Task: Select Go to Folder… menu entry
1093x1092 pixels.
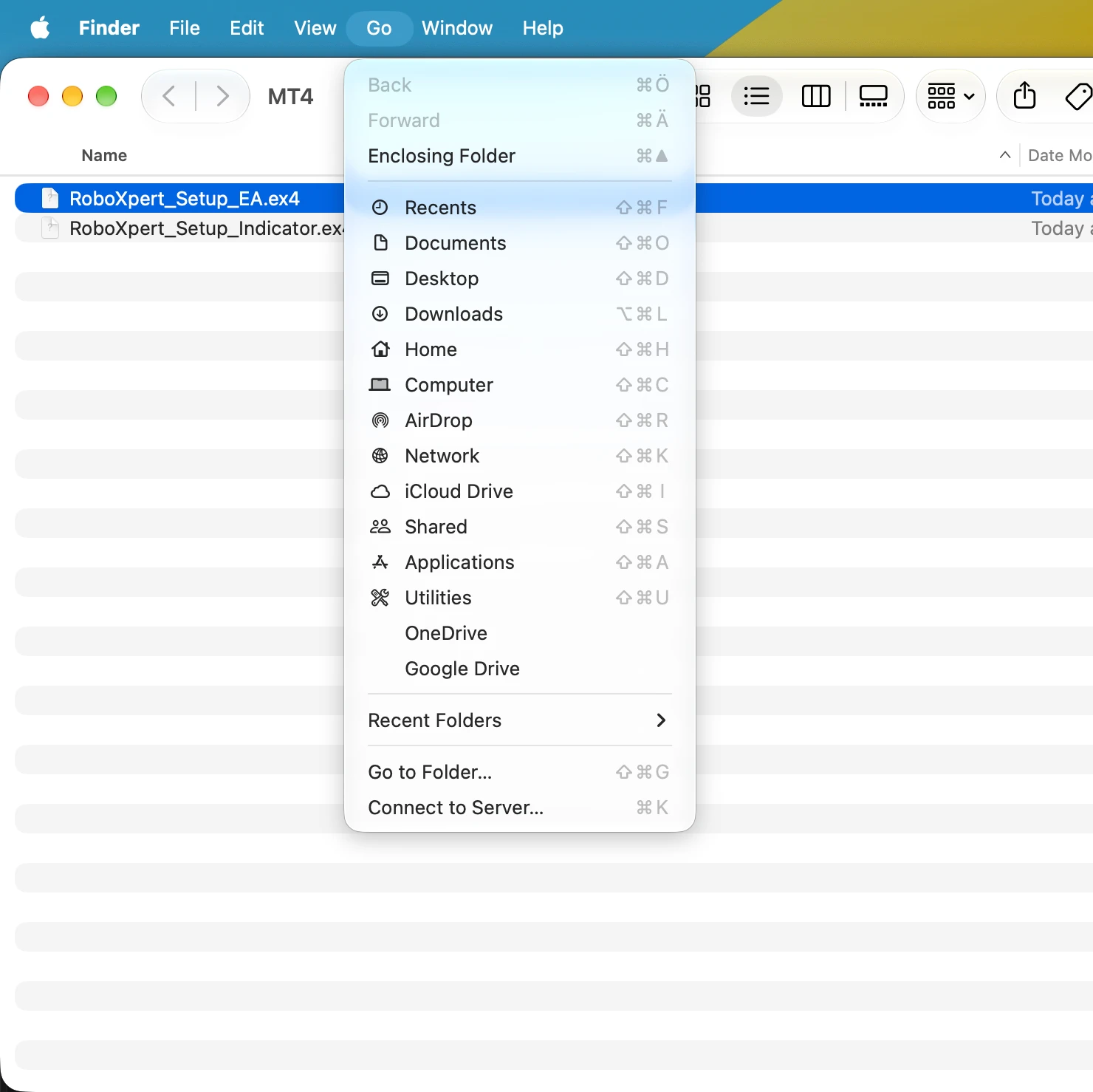Action: (520, 772)
